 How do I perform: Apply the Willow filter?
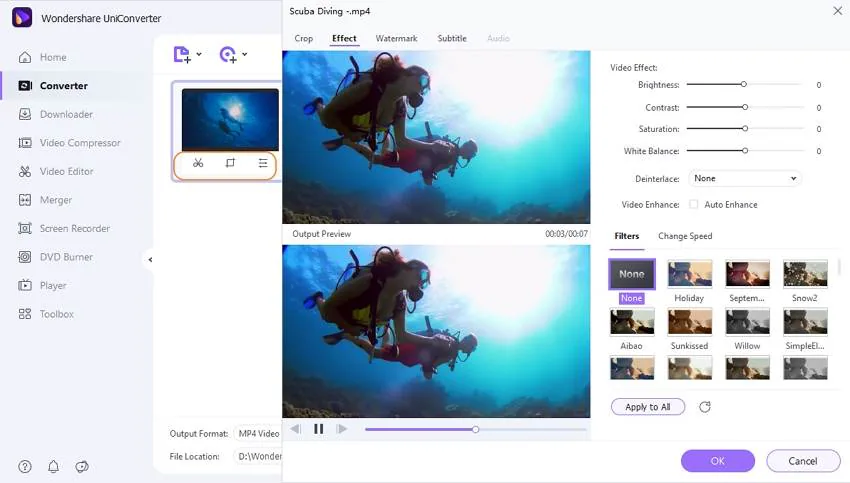[748, 322]
